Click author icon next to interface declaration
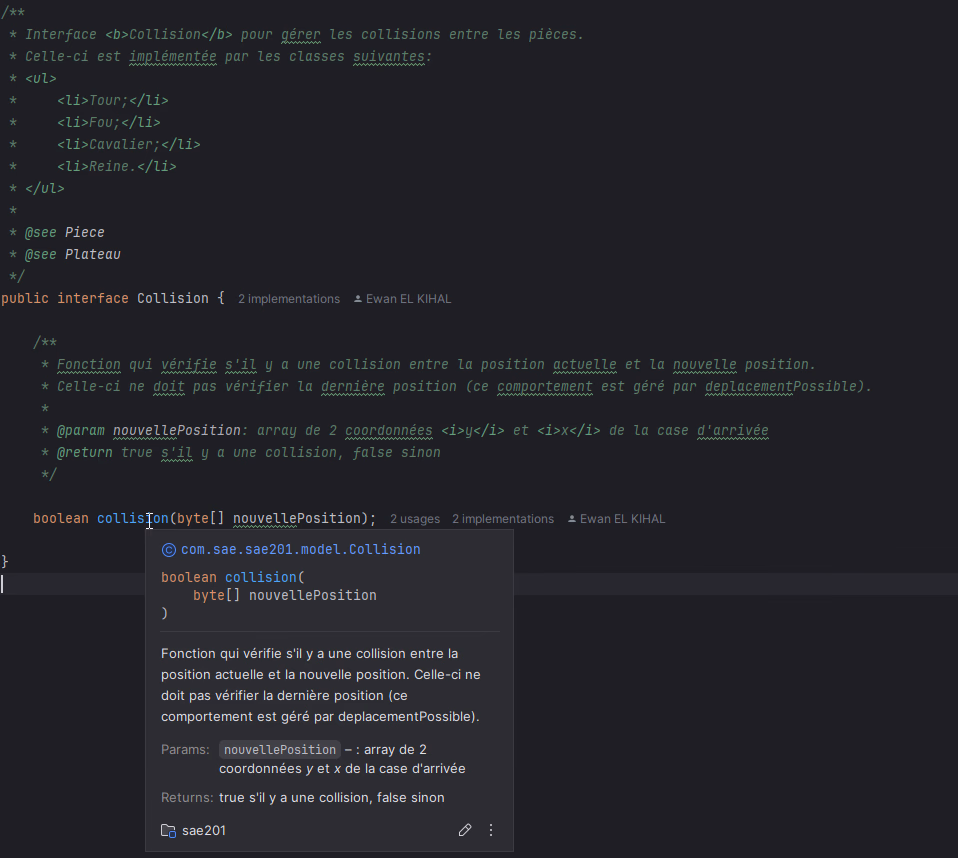 (x=358, y=299)
